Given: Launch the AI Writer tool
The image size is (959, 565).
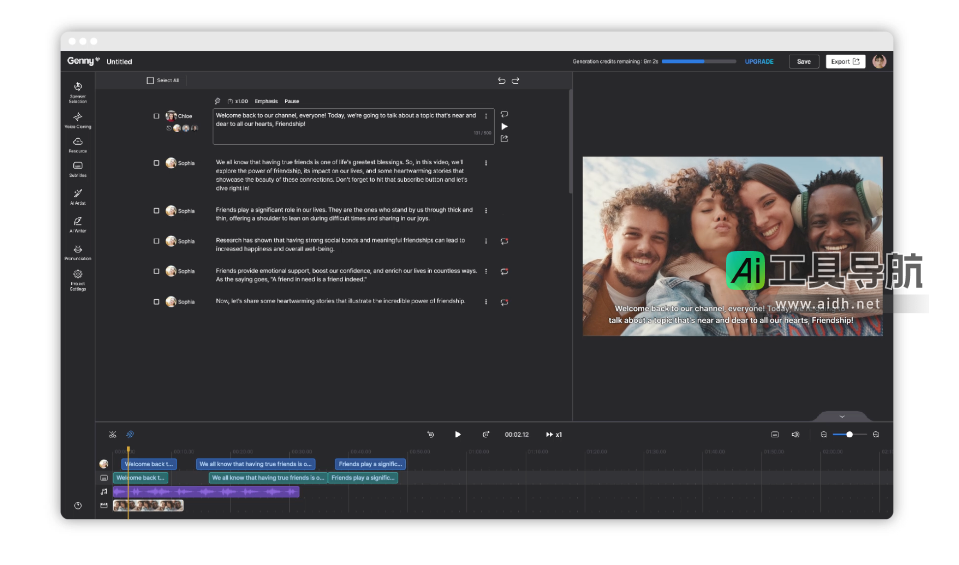Looking at the screenshot, I should [78, 222].
